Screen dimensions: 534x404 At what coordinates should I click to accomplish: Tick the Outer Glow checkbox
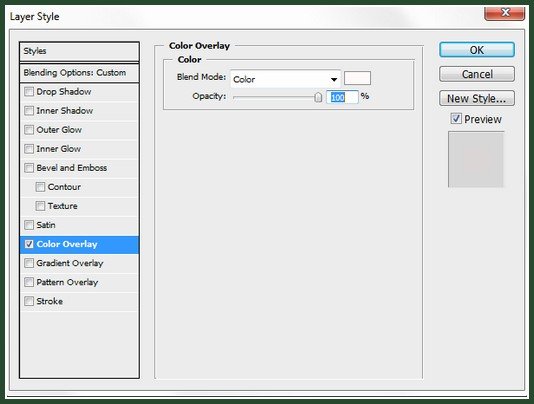pos(29,130)
